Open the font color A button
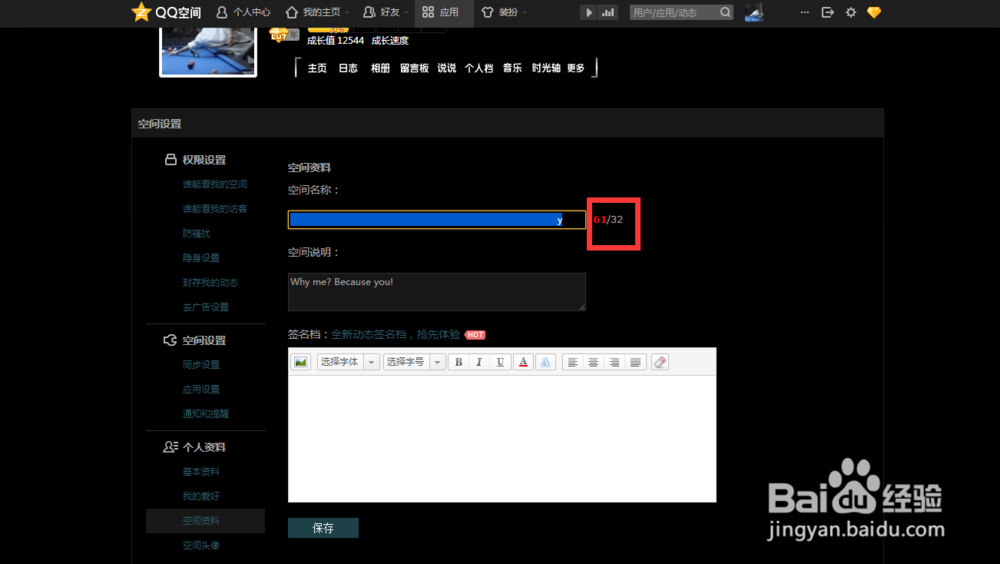The image size is (1000, 564). pyautogui.click(x=523, y=362)
